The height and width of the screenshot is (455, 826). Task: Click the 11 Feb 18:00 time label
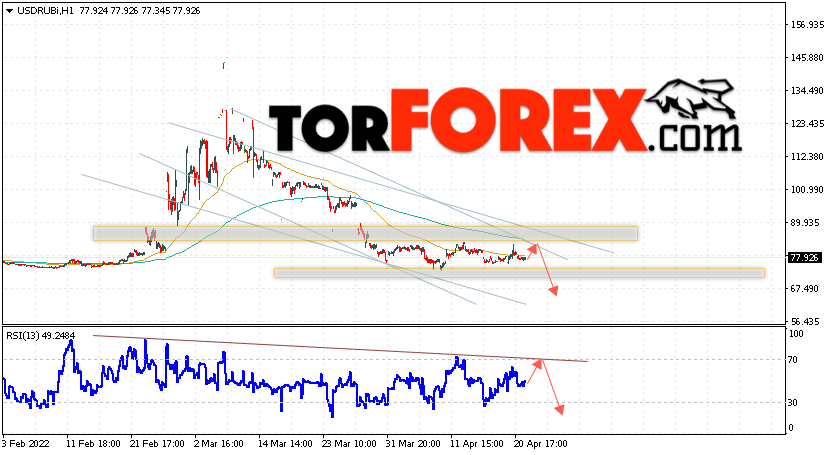(94, 444)
